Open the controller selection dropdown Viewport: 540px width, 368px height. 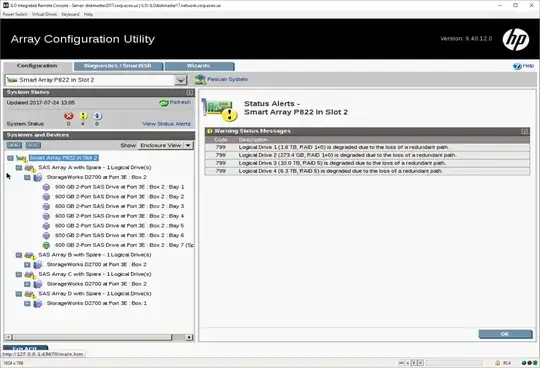coord(181,80)
